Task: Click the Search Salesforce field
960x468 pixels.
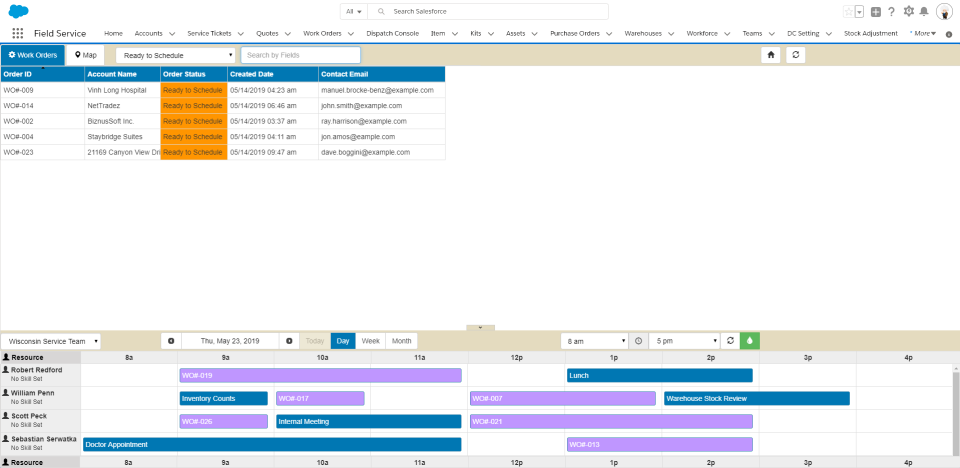Action: [x=488, y=12]
